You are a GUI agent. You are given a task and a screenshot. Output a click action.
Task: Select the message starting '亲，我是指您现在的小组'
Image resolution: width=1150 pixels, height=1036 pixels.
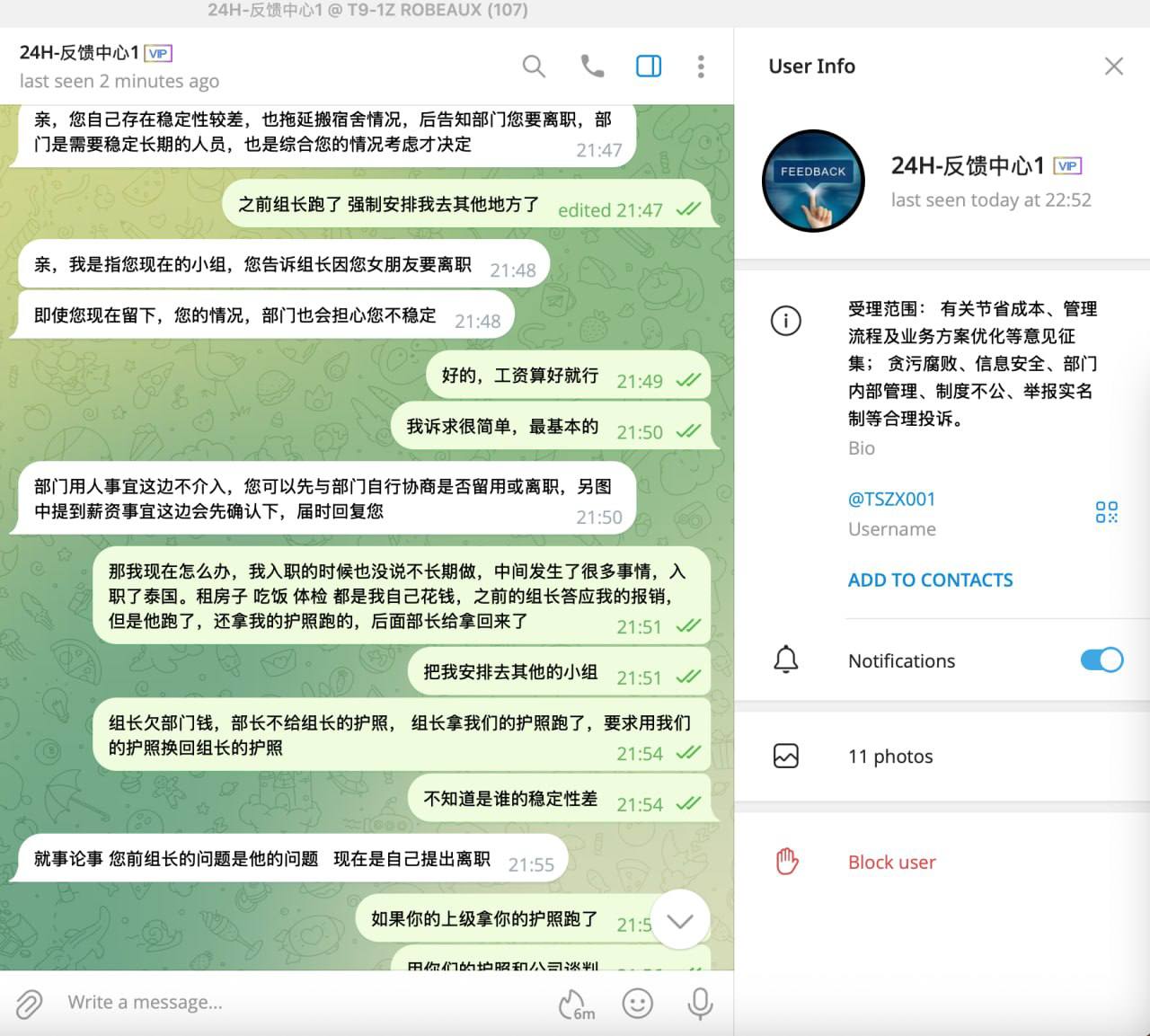pyautogui.click(x=284, y=264)
